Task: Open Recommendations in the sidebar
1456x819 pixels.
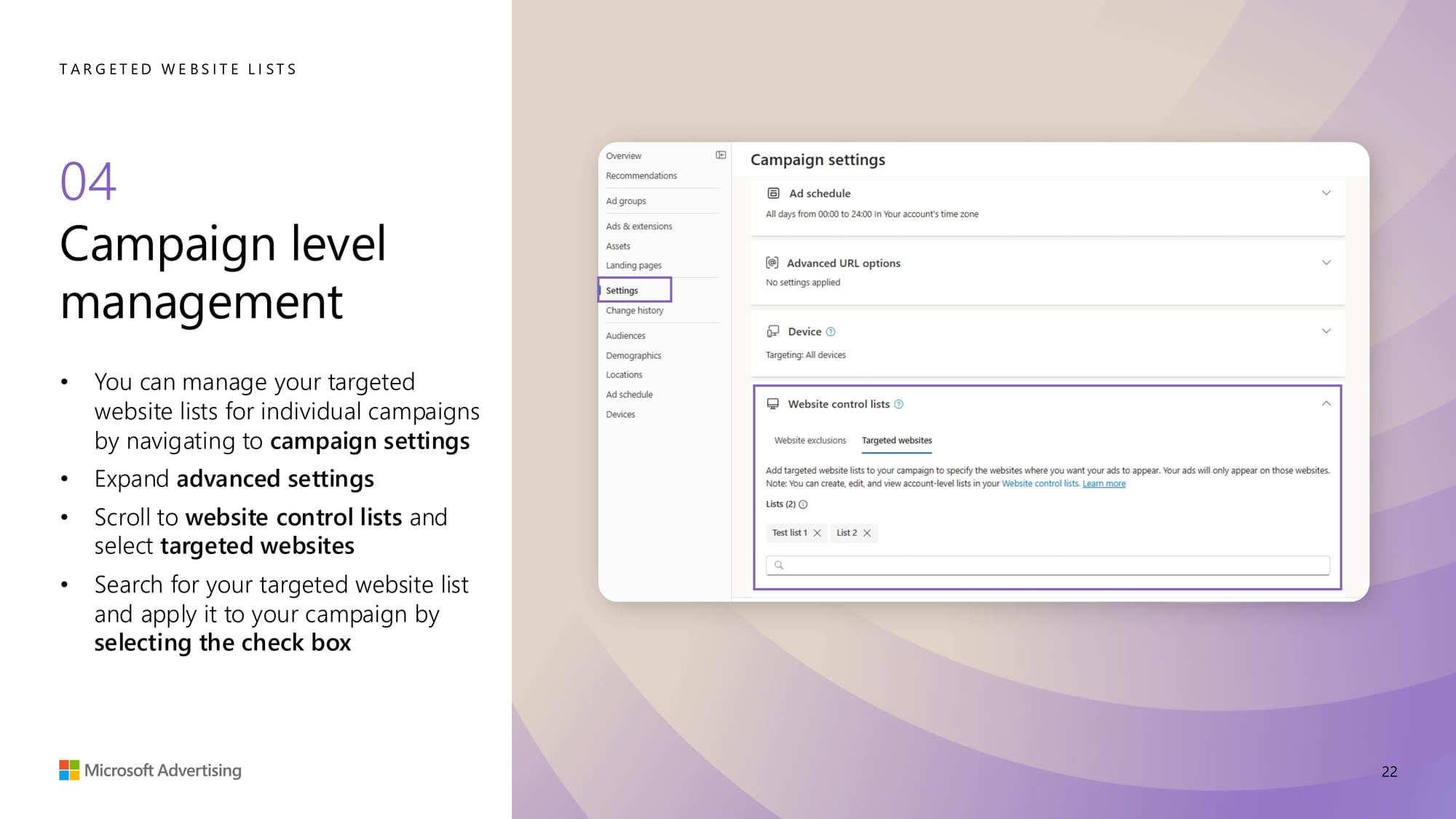Action: click(x=641, y=175)
